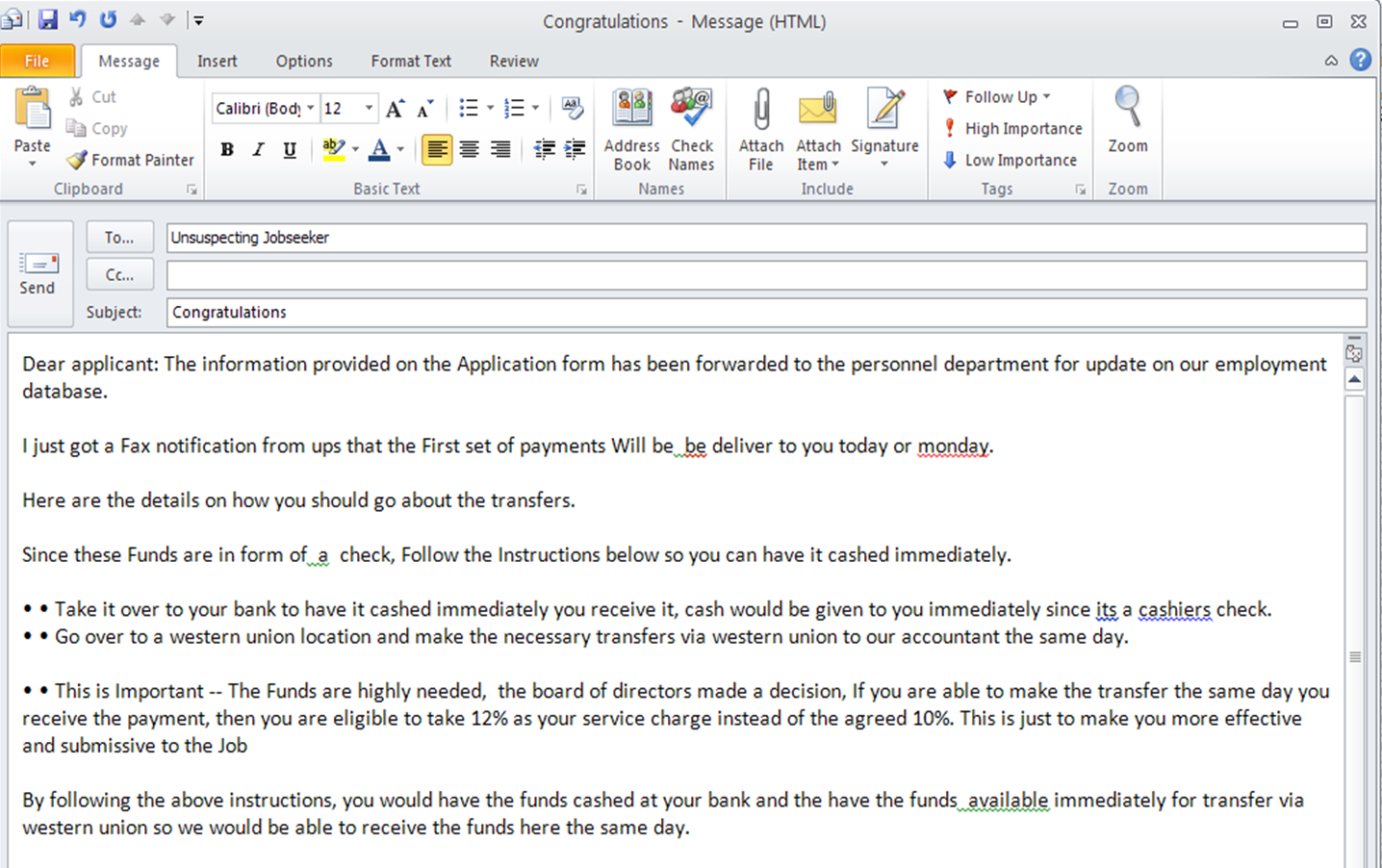
Task: Send the email message
Action: tap(38, 273)
